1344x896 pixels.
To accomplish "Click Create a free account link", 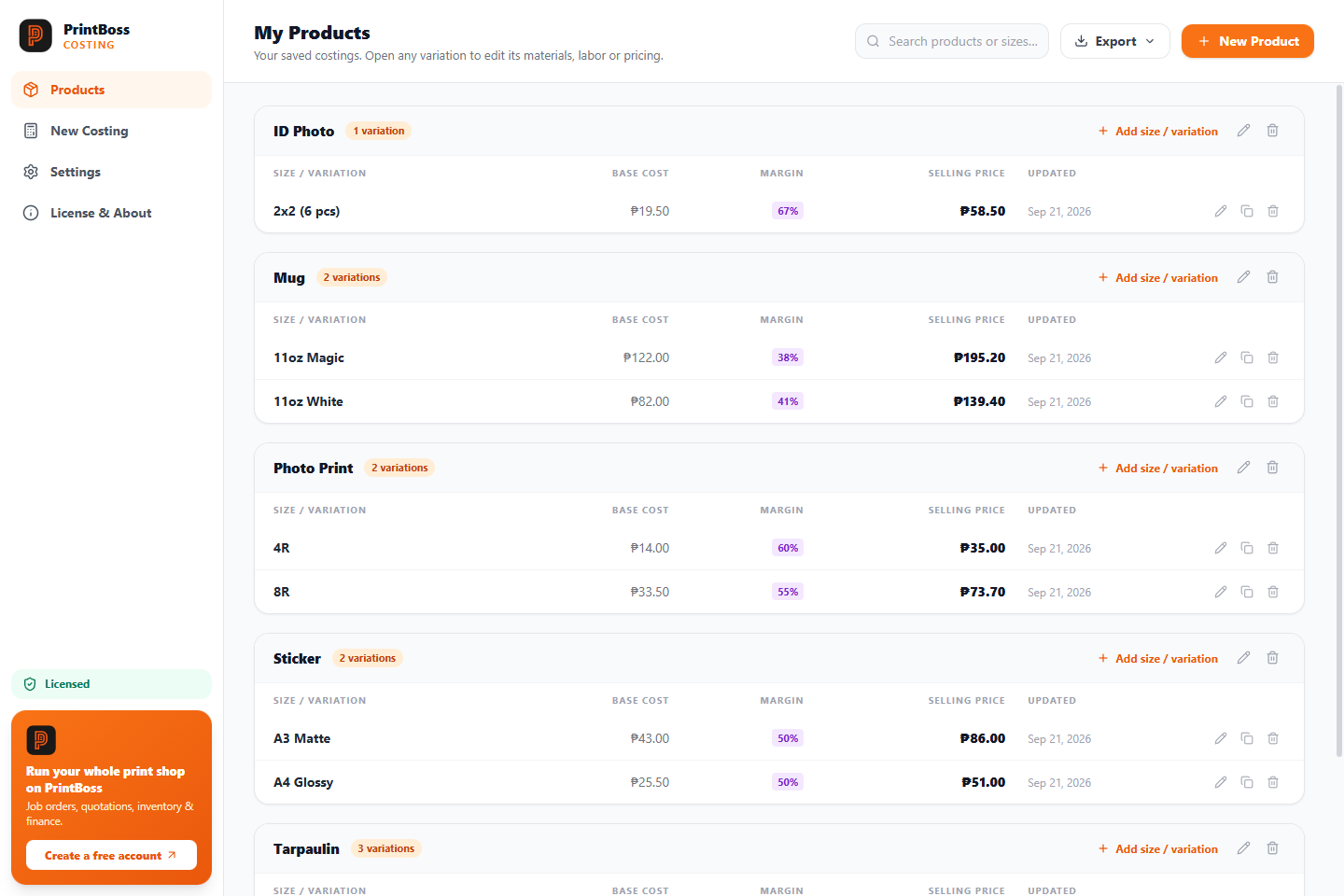I will click(111, 855).
